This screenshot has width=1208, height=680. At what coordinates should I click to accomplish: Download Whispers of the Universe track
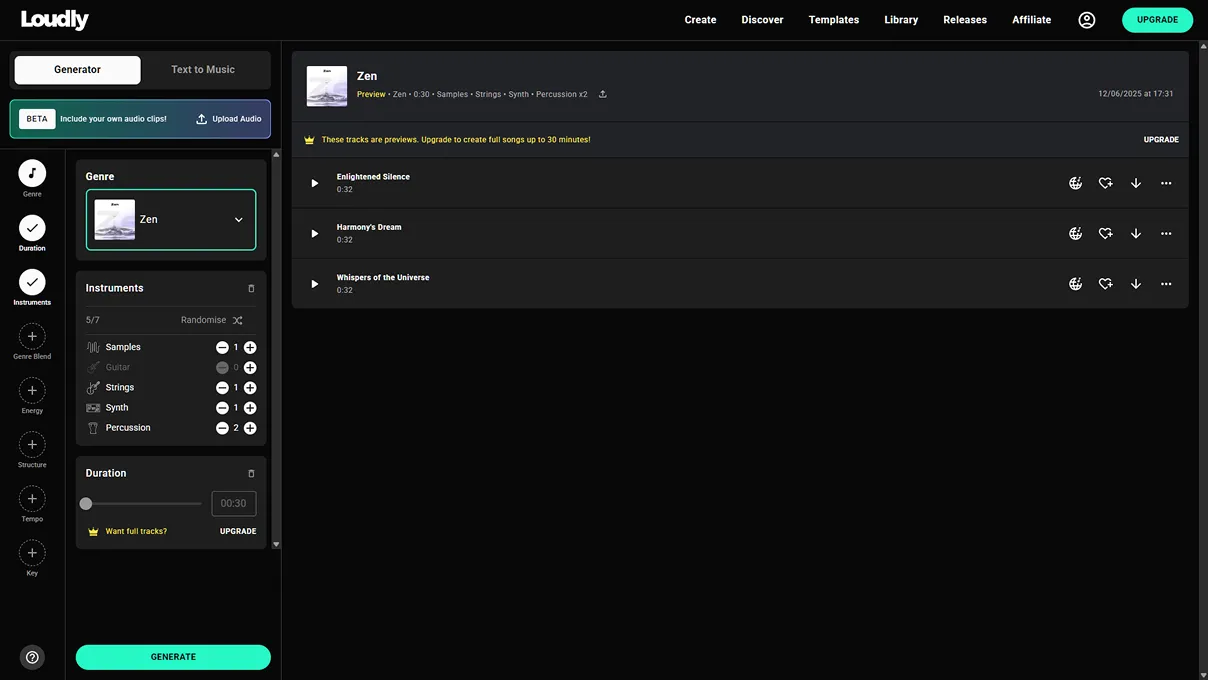(x=1136, y=284)
